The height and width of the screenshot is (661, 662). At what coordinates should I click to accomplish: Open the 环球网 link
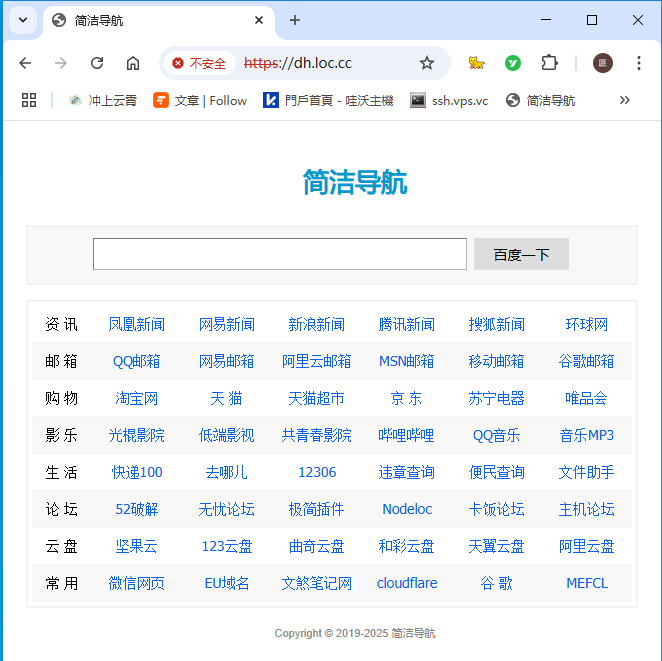(586, 325)
